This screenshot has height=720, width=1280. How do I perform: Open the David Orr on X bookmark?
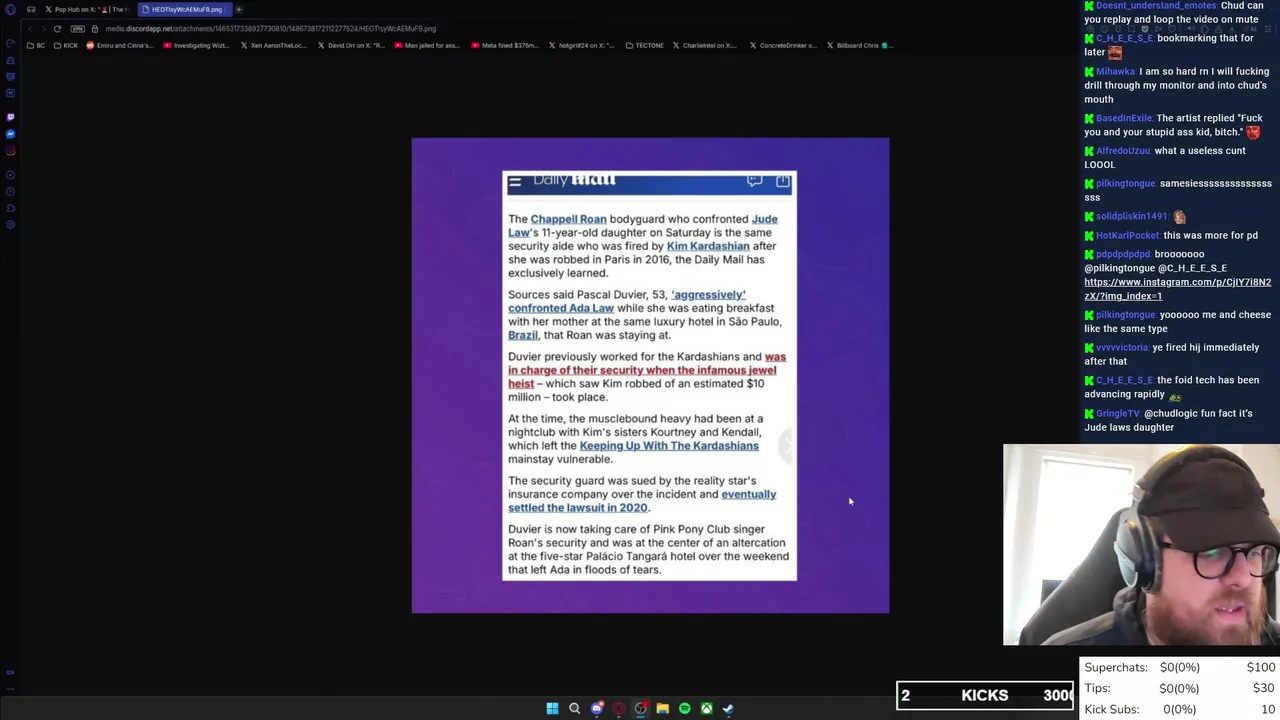point(351,45)
